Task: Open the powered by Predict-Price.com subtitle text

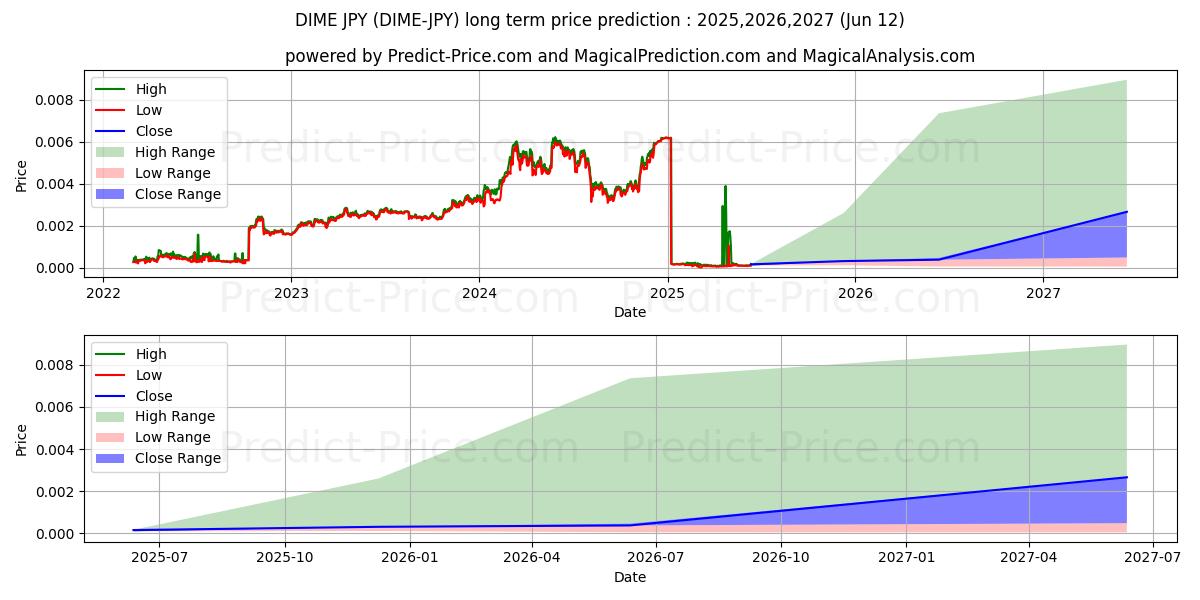Action: coord(629,56)
